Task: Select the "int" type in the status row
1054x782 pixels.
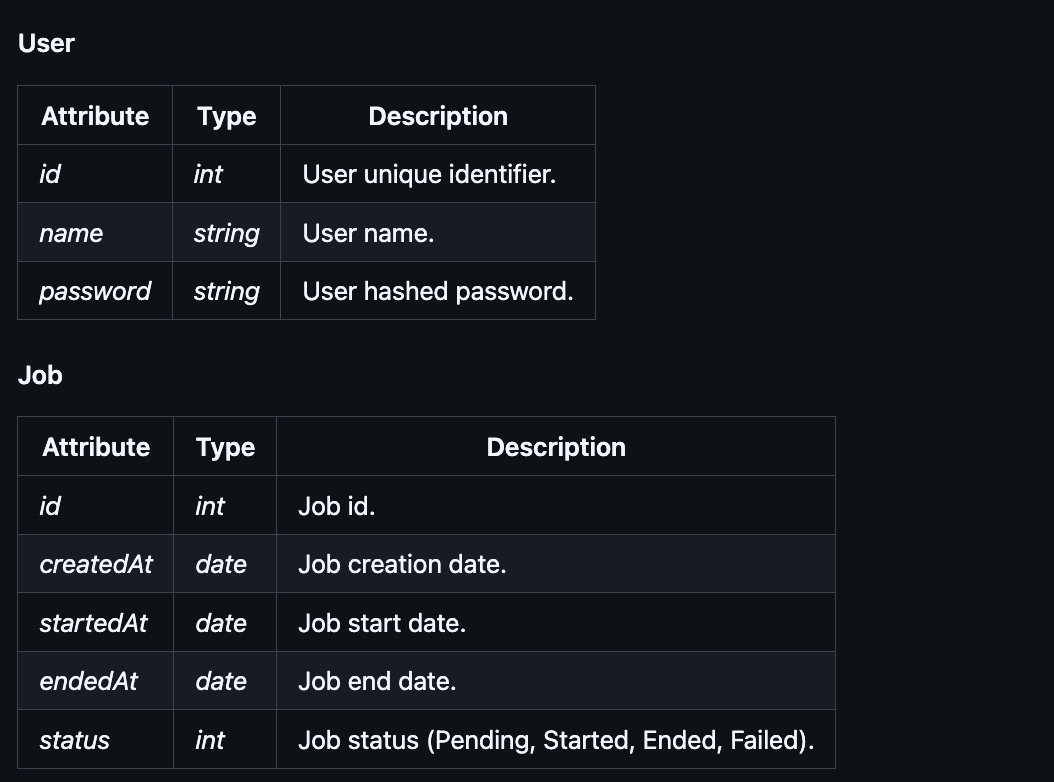Action: click(210, 741)
